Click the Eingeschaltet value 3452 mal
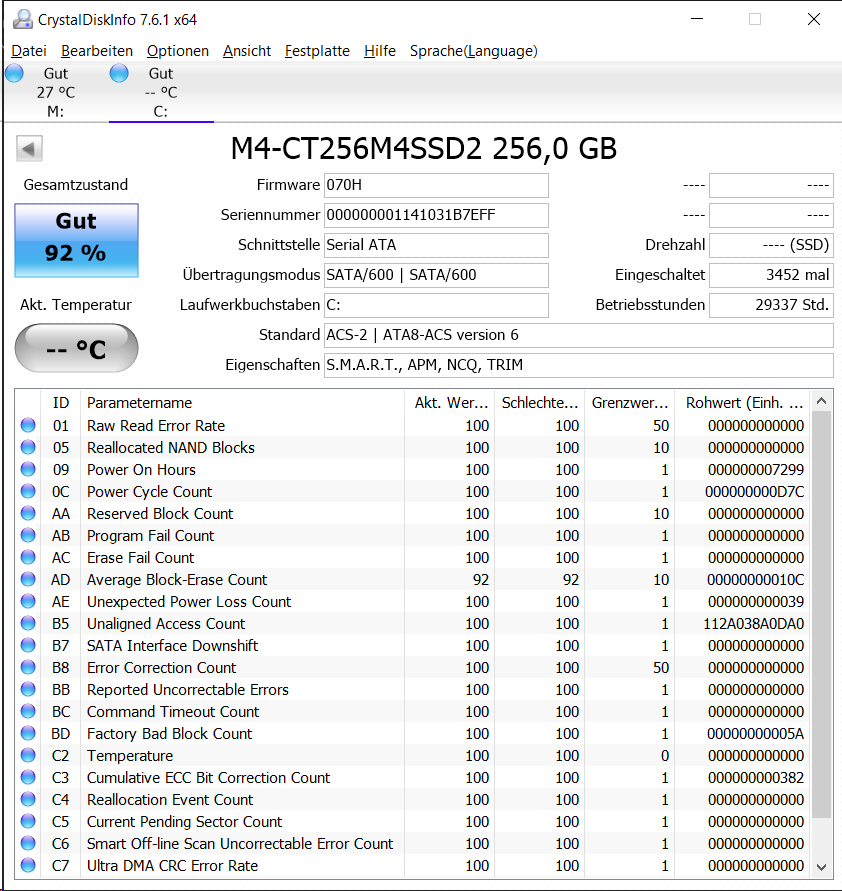Screen dimensions: 842x891 click(771, 275)
